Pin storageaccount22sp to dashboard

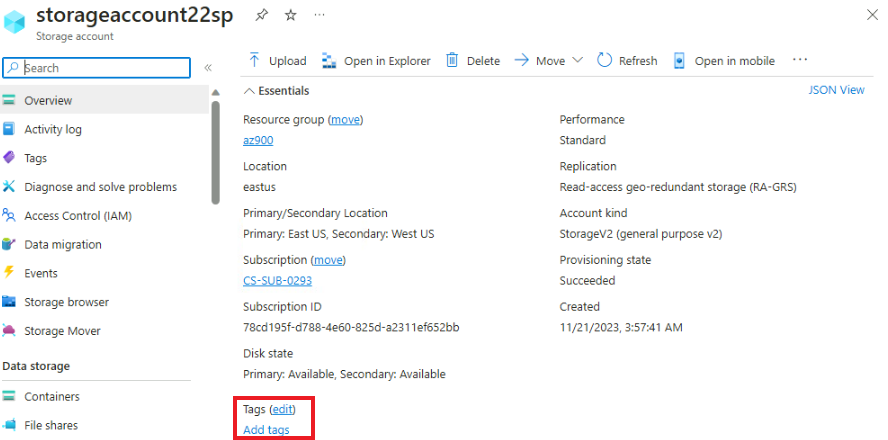(x=261, y=15)
